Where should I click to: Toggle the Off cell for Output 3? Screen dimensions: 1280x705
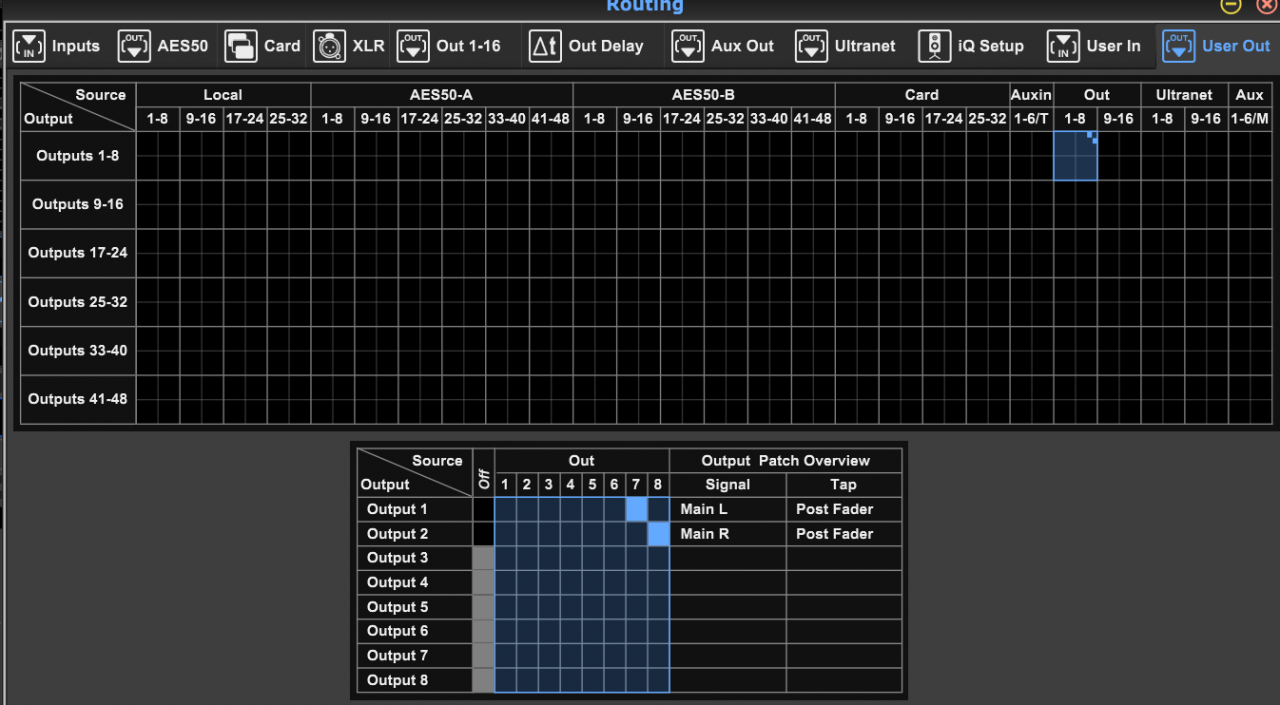tap(483, 558)
